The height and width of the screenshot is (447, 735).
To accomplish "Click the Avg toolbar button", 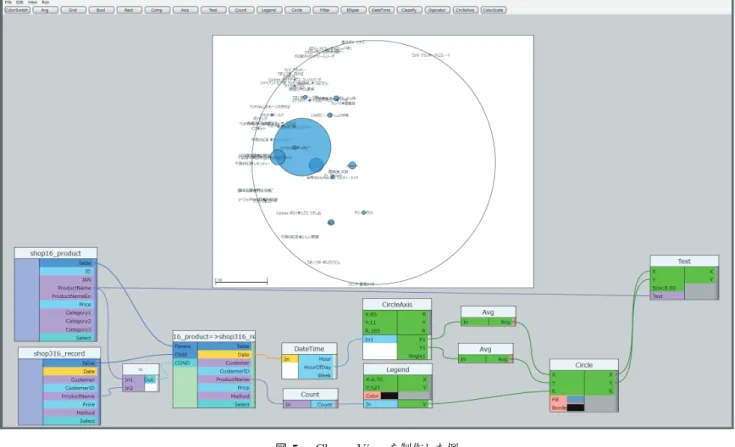I will tap(45, 10).
